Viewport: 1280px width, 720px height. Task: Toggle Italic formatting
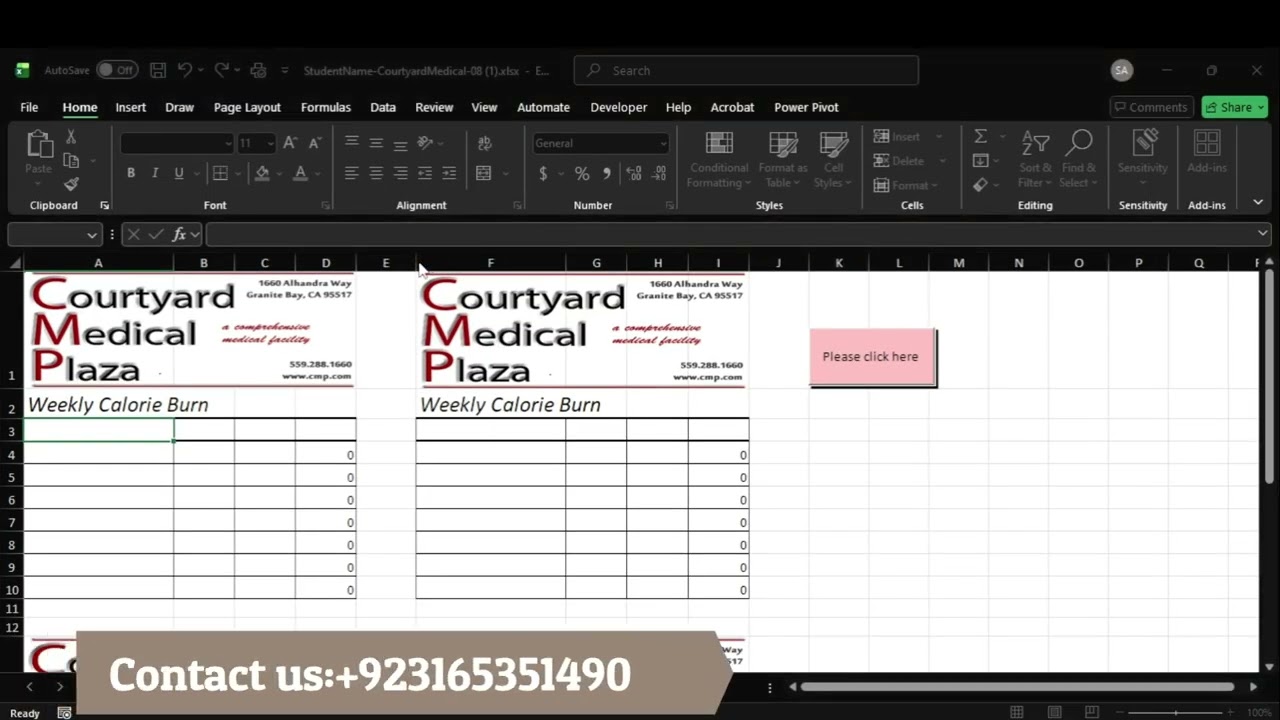[x=155, y=173]
